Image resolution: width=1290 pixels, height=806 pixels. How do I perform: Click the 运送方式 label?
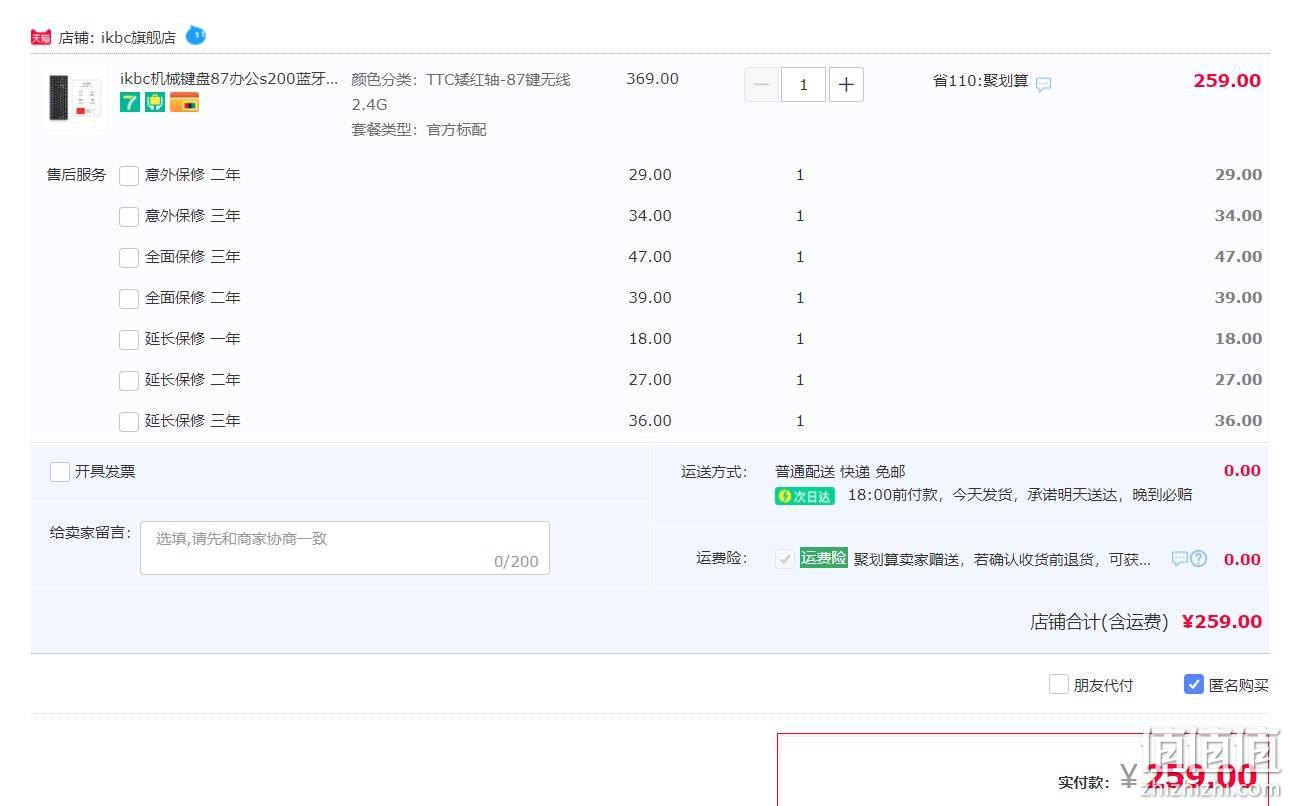[x=714, y=472]
